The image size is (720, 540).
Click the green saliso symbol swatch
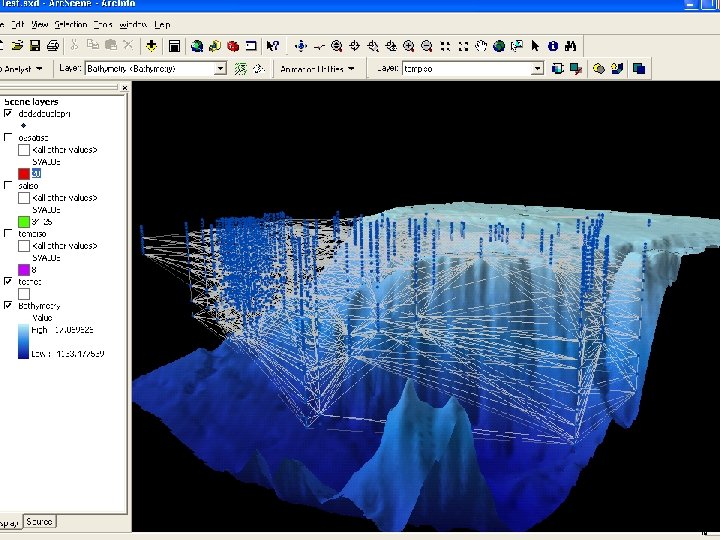coord(24,222)
